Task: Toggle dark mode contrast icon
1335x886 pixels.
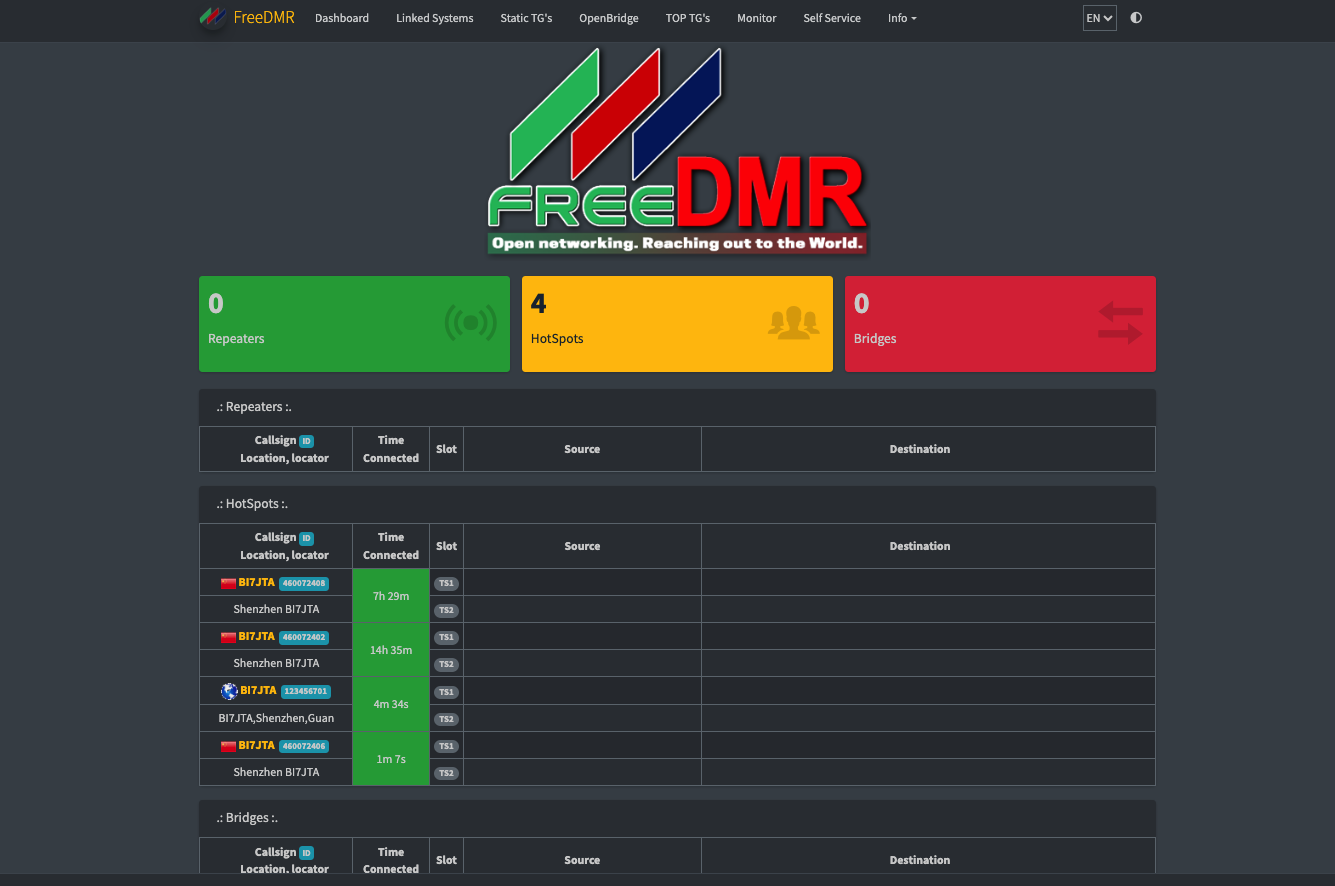Action: click(x=1136, y=18)
